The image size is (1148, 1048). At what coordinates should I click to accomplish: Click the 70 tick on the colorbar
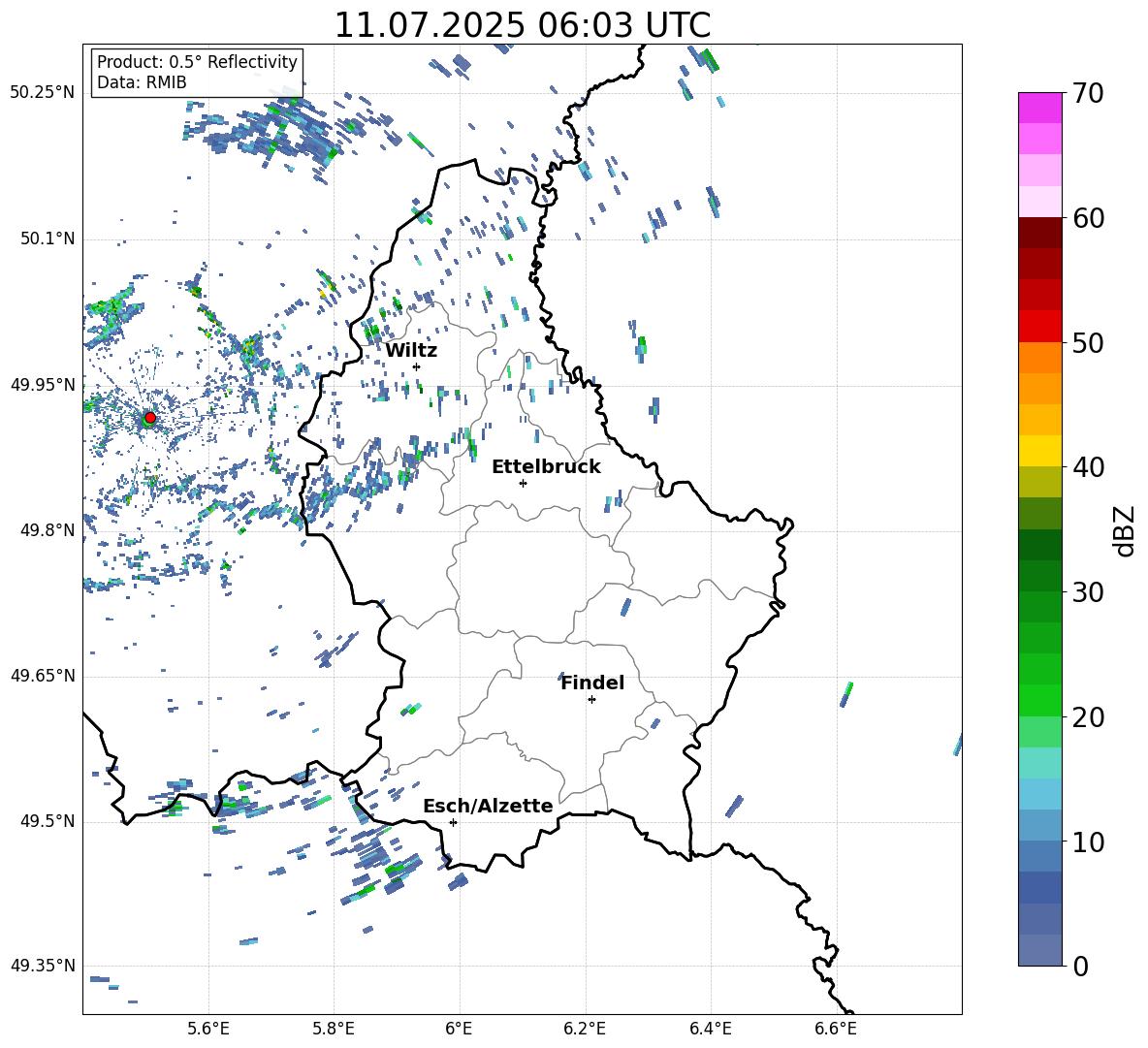click(x=1088, y=93)
